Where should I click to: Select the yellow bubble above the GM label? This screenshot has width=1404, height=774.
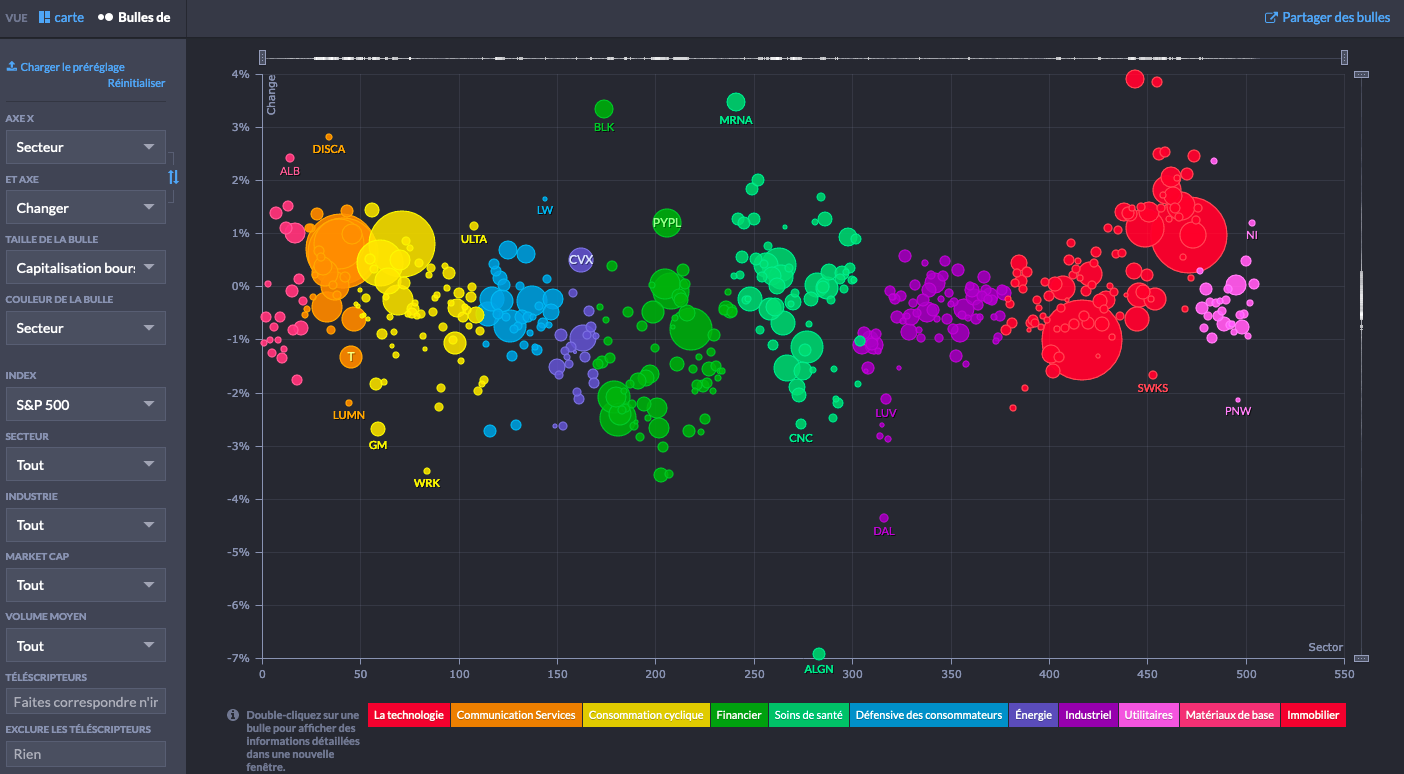tap(378, 429)
